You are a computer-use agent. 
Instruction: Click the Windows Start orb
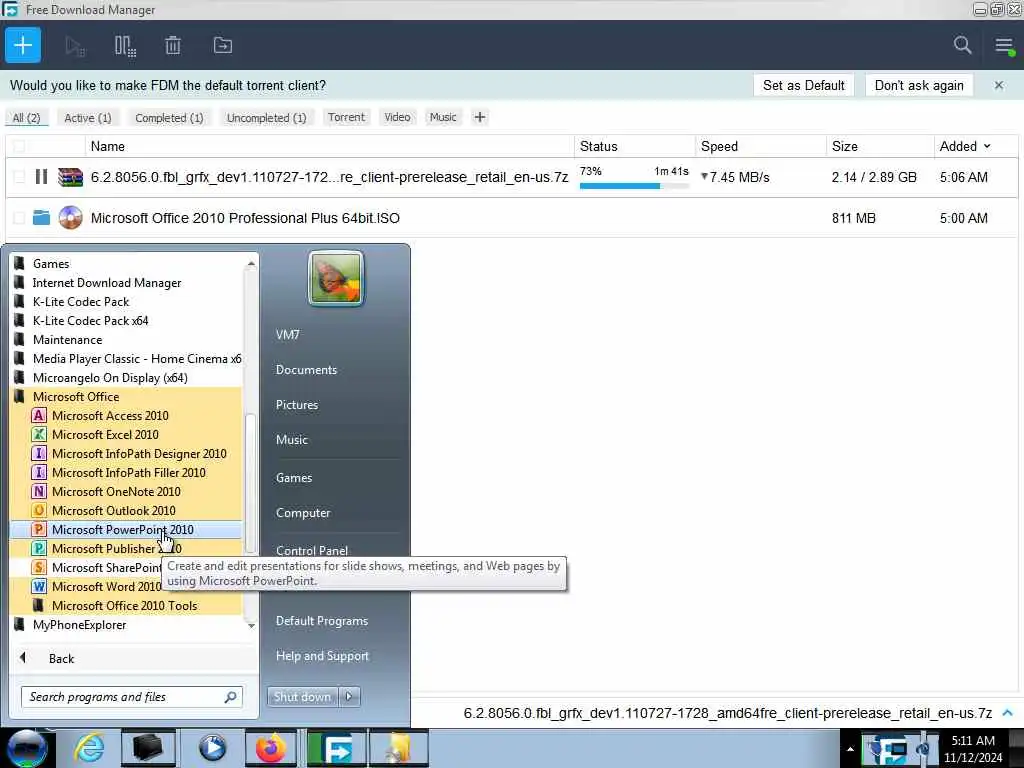[x=27, y=748]
